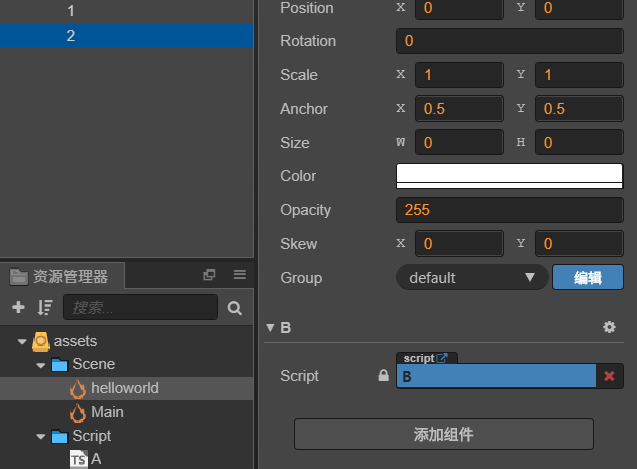Click the Rotation value field

510,41
